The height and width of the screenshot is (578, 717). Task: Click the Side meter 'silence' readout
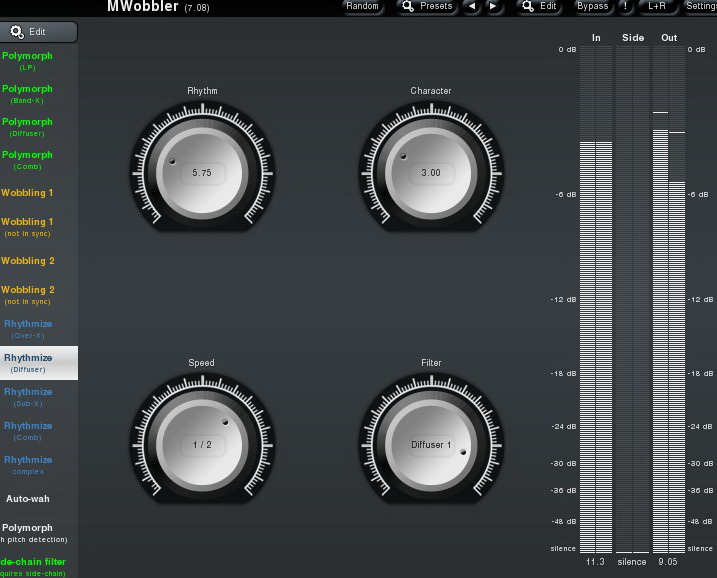coord(632,562)
